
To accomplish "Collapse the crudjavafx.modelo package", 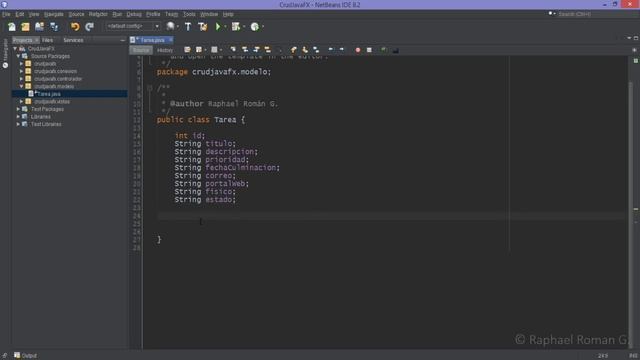I will (x=22, y=86).
